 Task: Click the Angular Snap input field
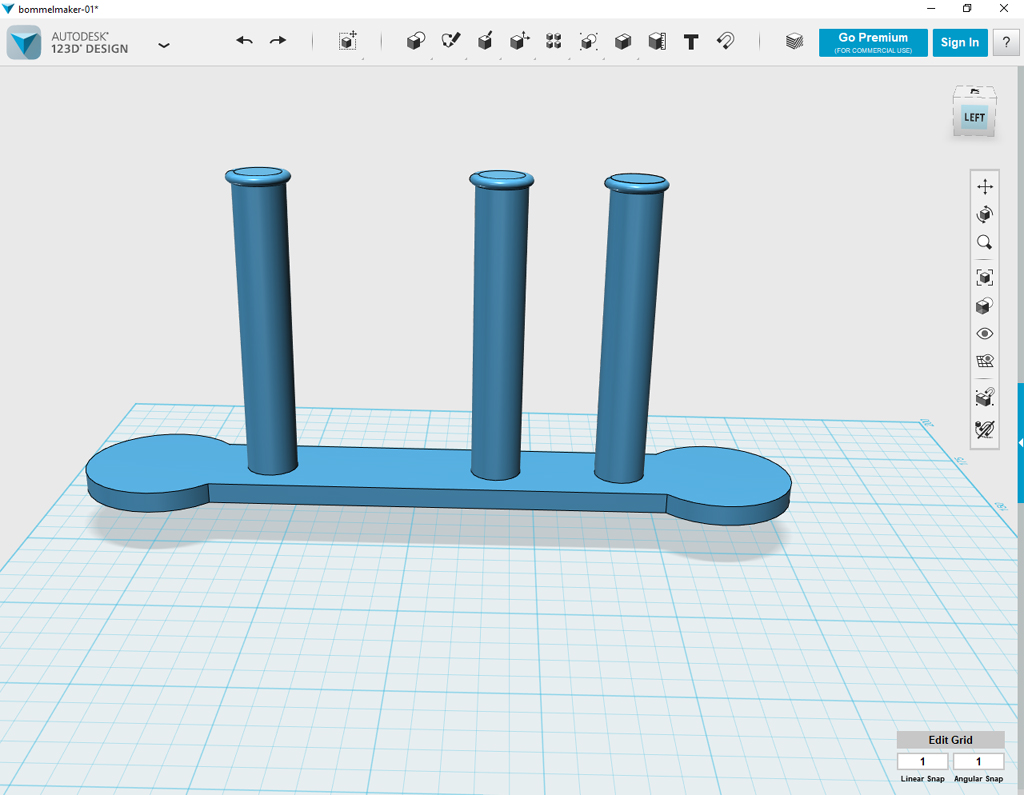[x=978, y=762]
